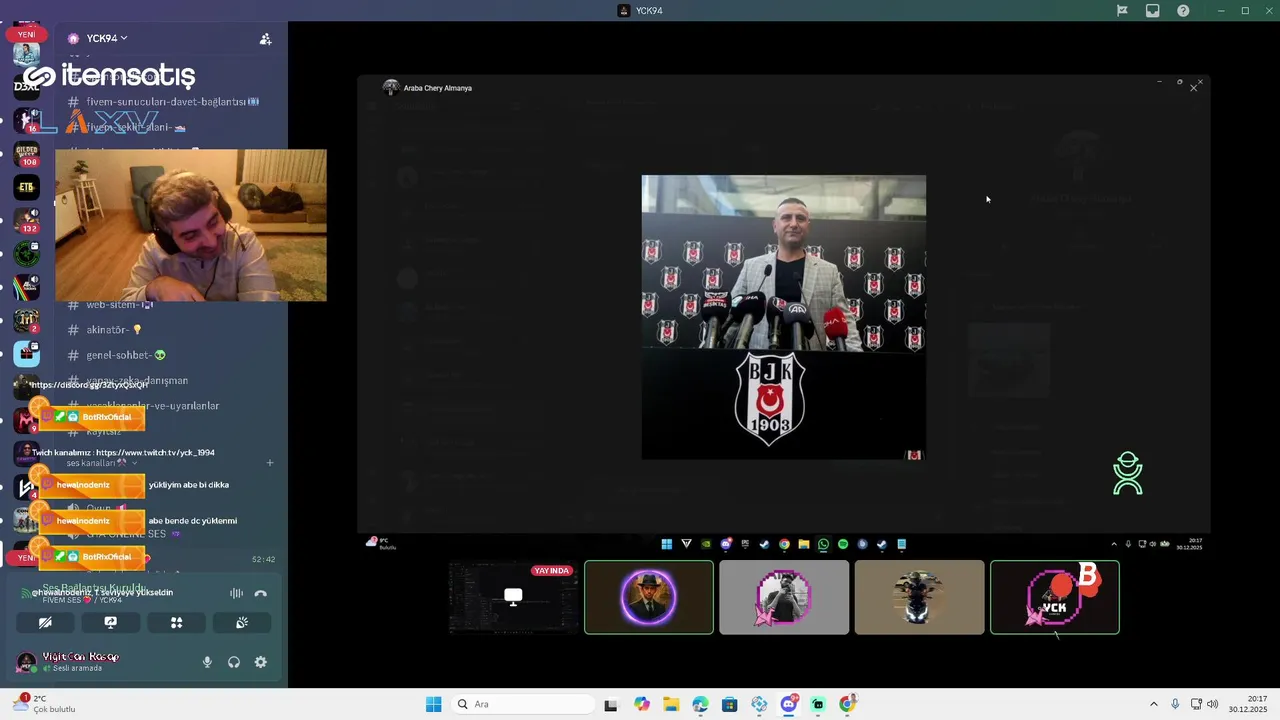
Task: Click the plus icon next to ses kanalları
Action: [270, 463]
